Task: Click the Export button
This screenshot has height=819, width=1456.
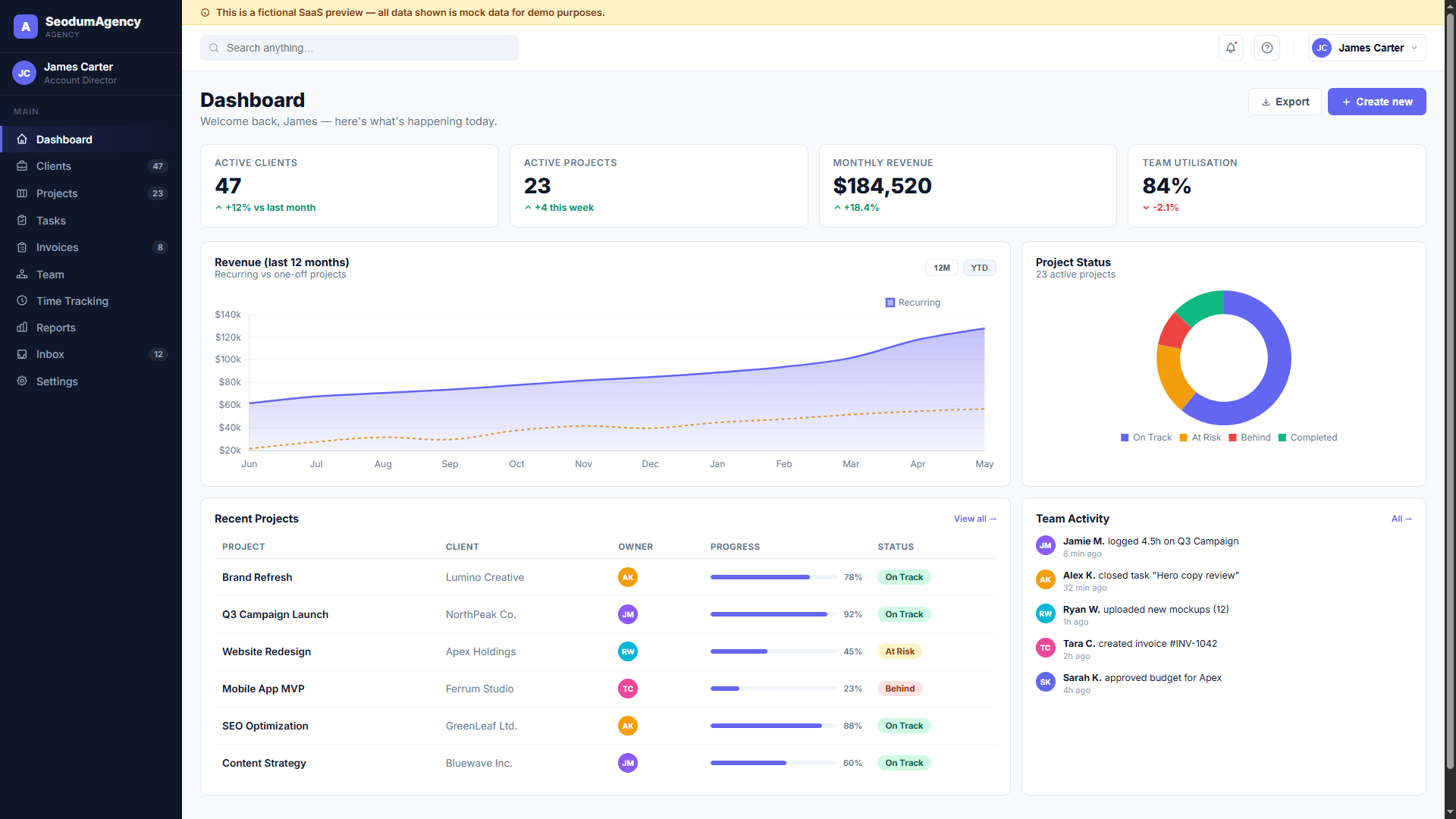Action: point(1285,102)
